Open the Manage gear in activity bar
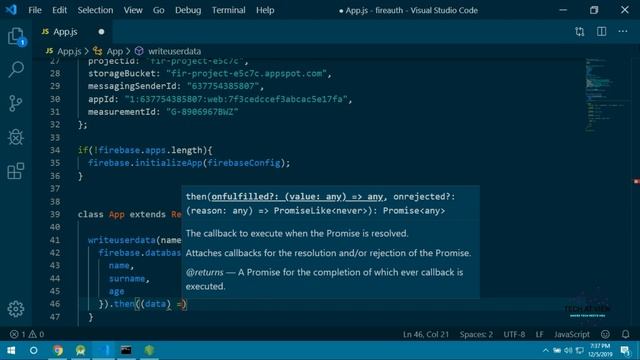Viewport: 640px width, 360px height. coord(16,309)
